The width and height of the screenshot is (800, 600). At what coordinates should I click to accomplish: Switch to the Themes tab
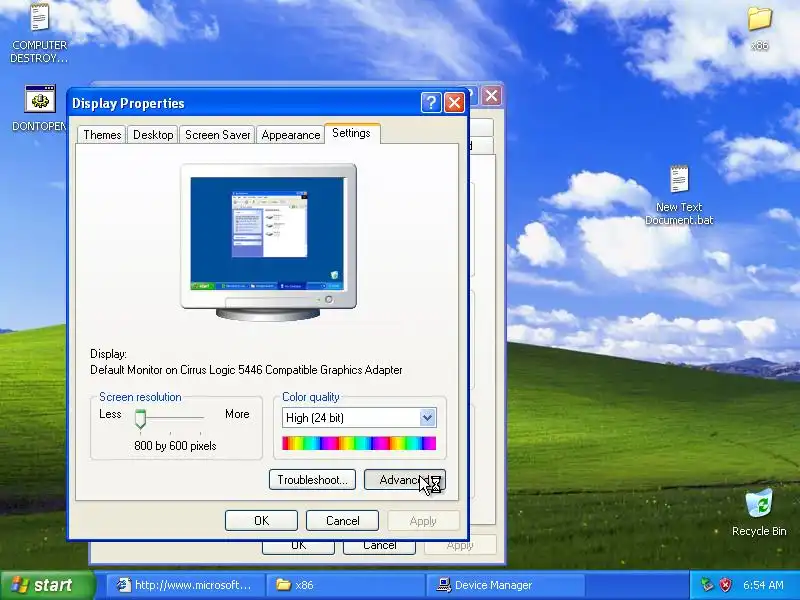click(x=102, y=135)
